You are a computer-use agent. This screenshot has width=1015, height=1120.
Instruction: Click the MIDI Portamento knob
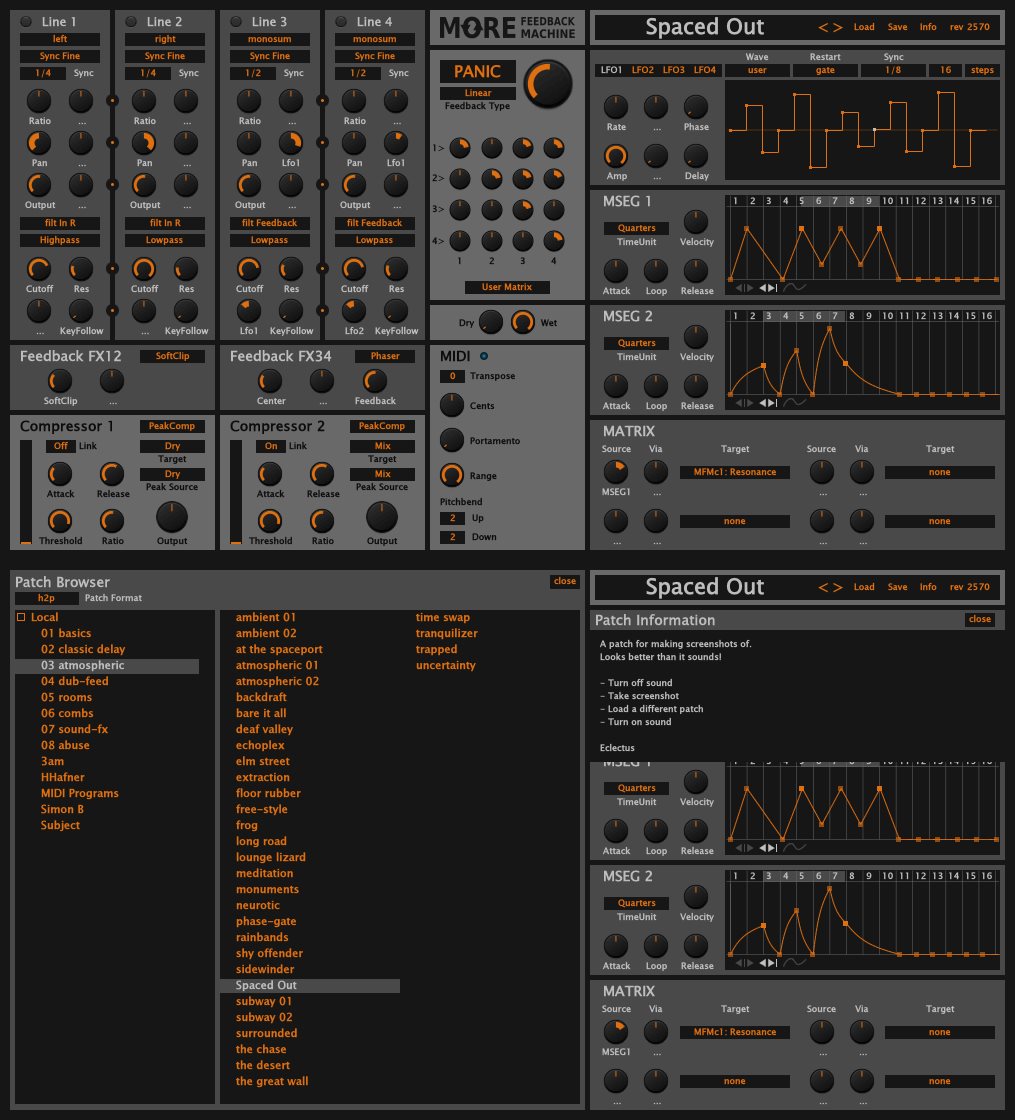[453, 440]
